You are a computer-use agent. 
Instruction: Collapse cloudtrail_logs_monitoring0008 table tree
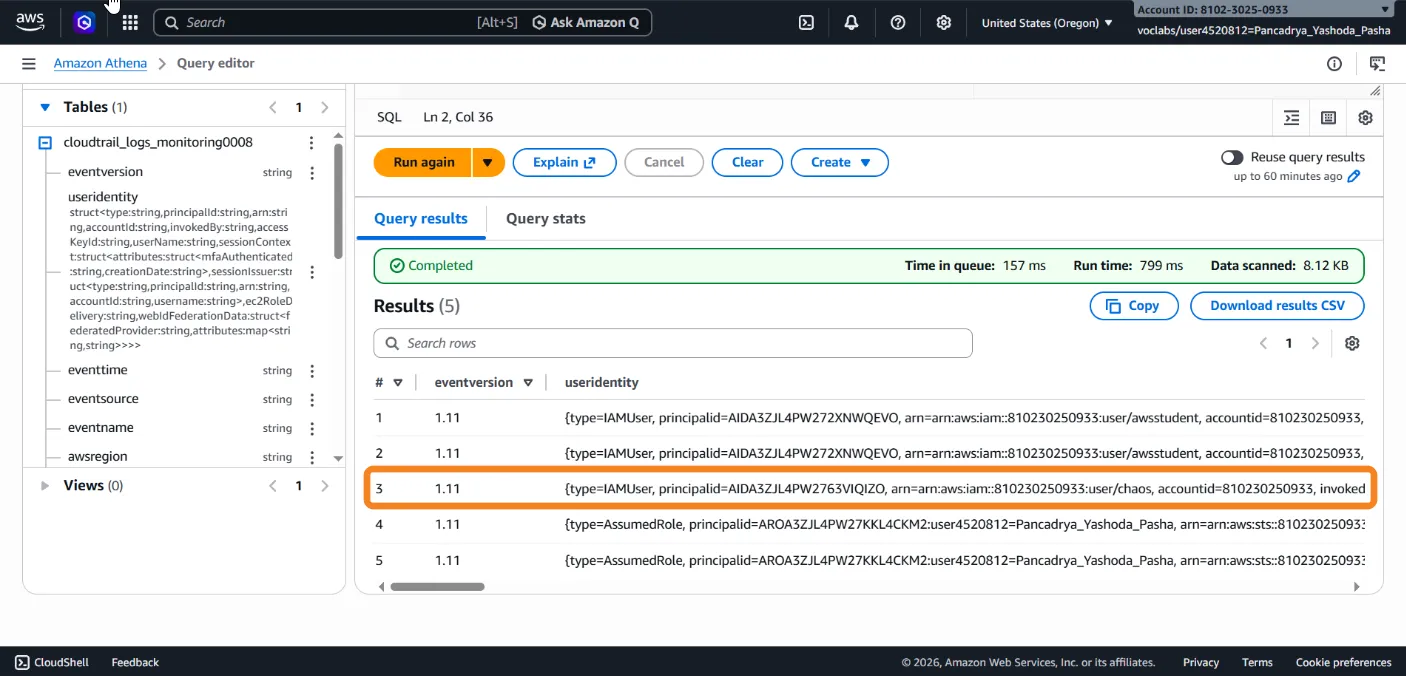coord(45,143)
